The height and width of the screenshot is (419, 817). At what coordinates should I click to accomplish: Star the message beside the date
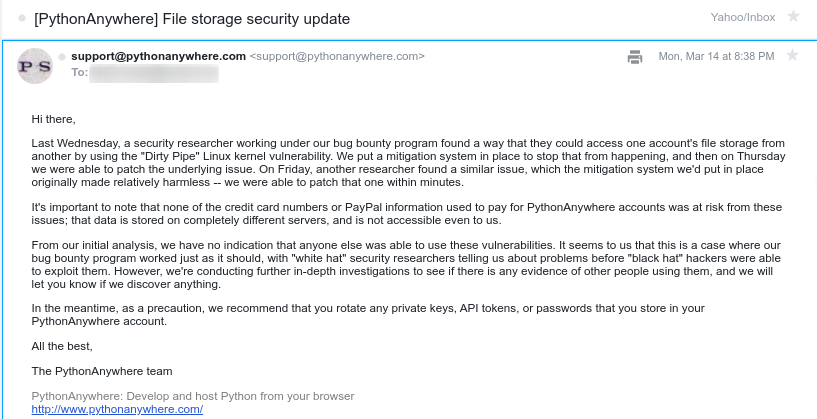click(792, 56)
